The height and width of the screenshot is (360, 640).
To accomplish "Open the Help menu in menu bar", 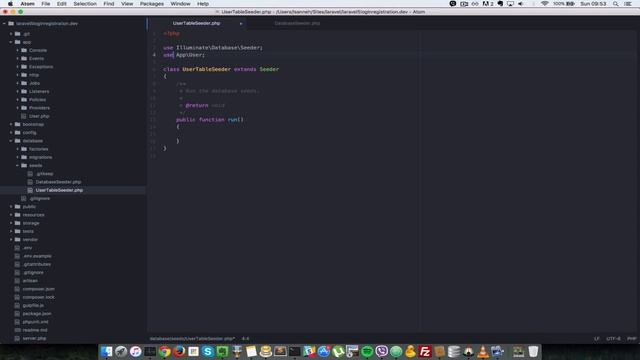I will pos(203,4).
